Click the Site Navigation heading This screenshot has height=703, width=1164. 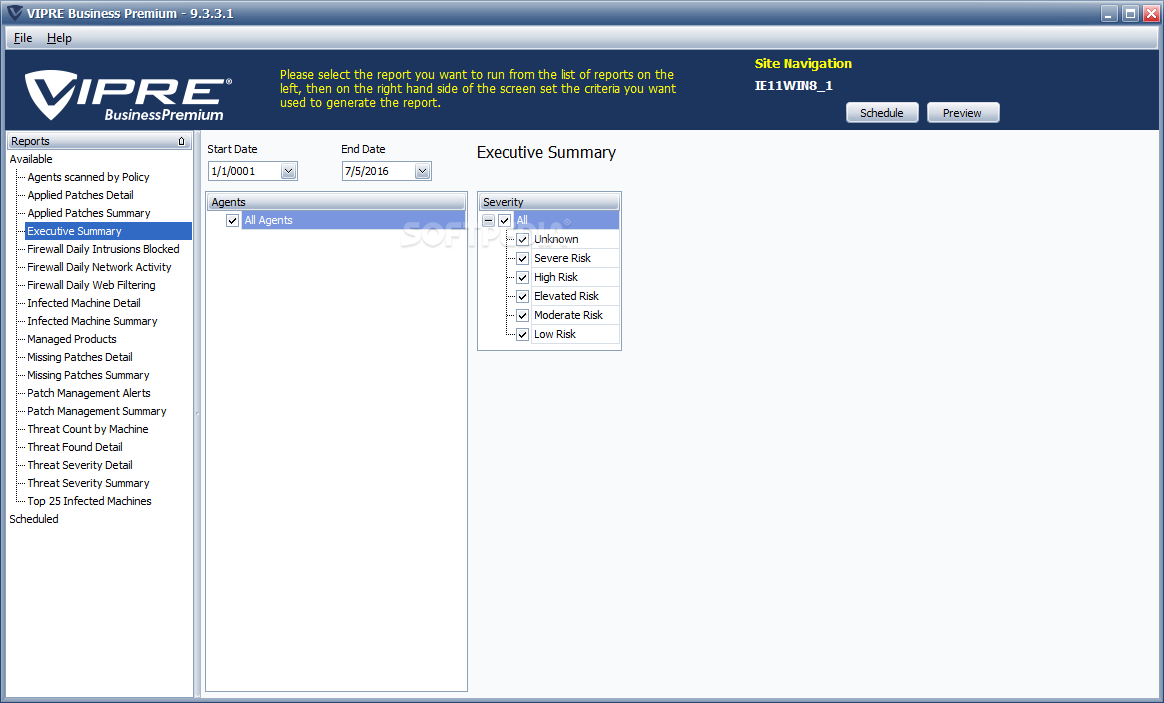pyautogui.click(x=803, y=64)
